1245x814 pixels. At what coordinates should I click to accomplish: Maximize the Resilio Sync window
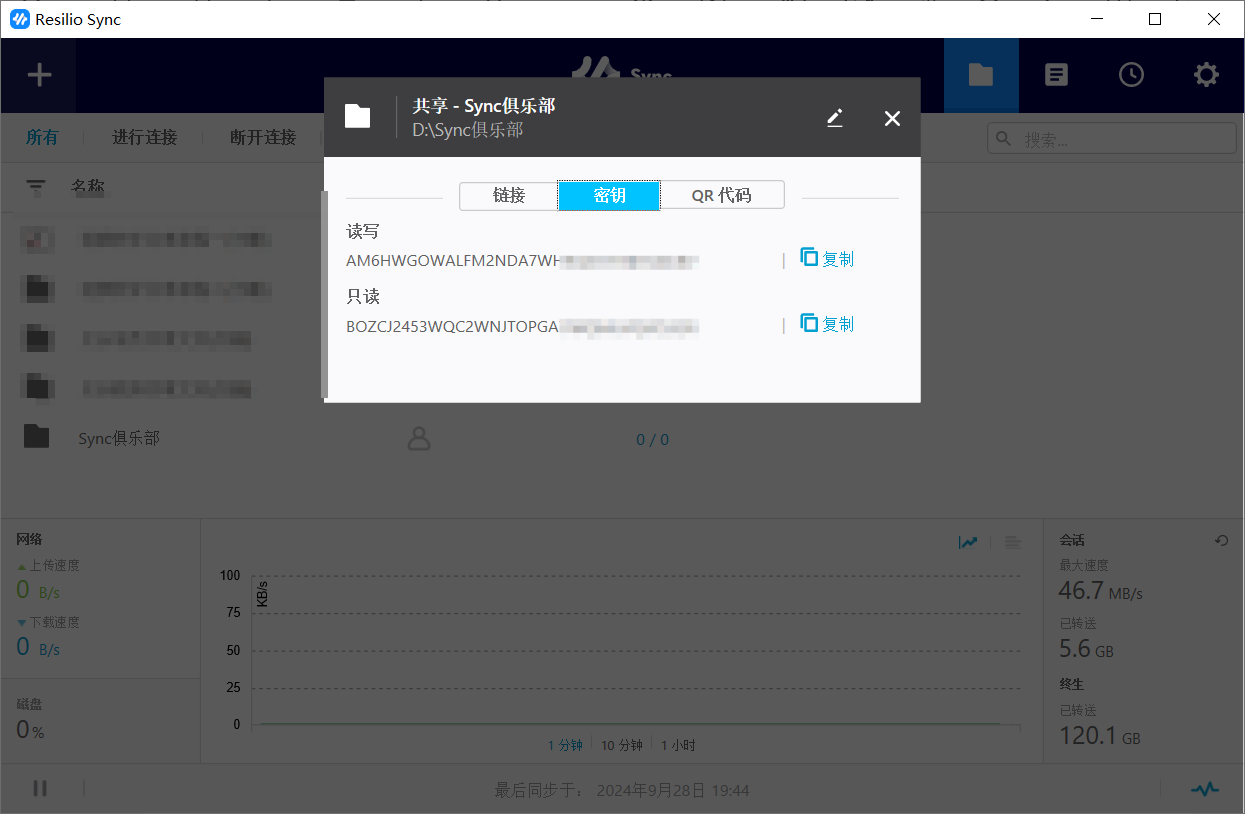coord(1155,19)
